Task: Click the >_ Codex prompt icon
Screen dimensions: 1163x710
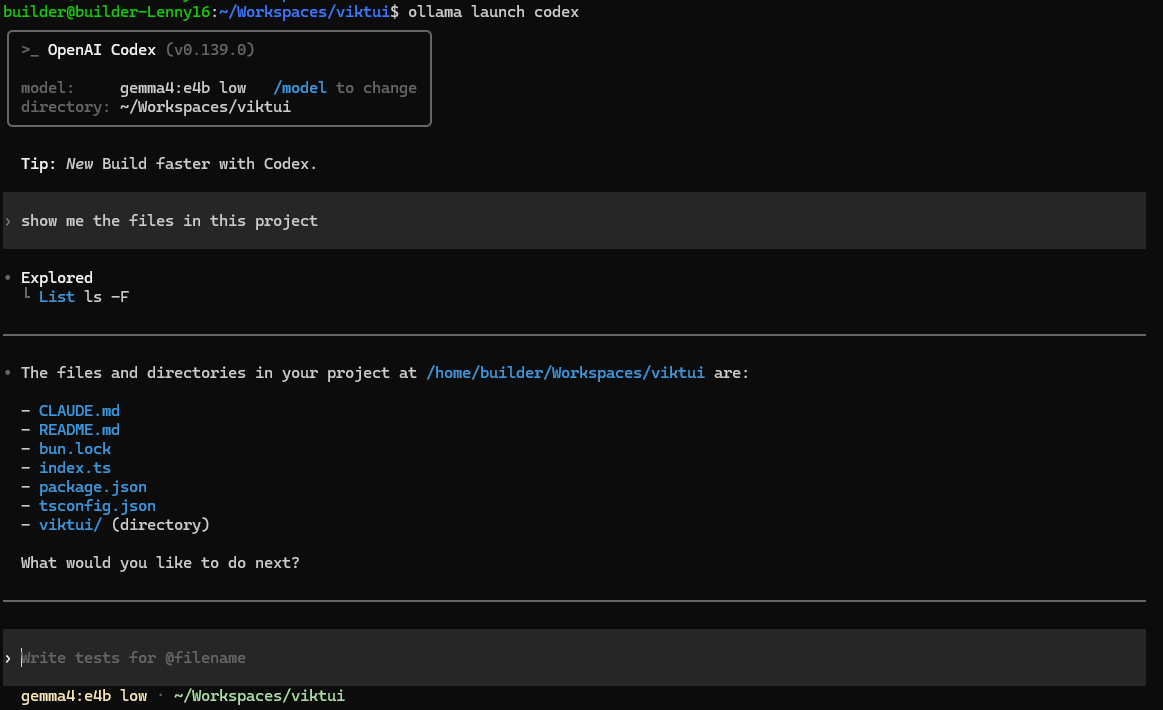Action: [30, 50]
